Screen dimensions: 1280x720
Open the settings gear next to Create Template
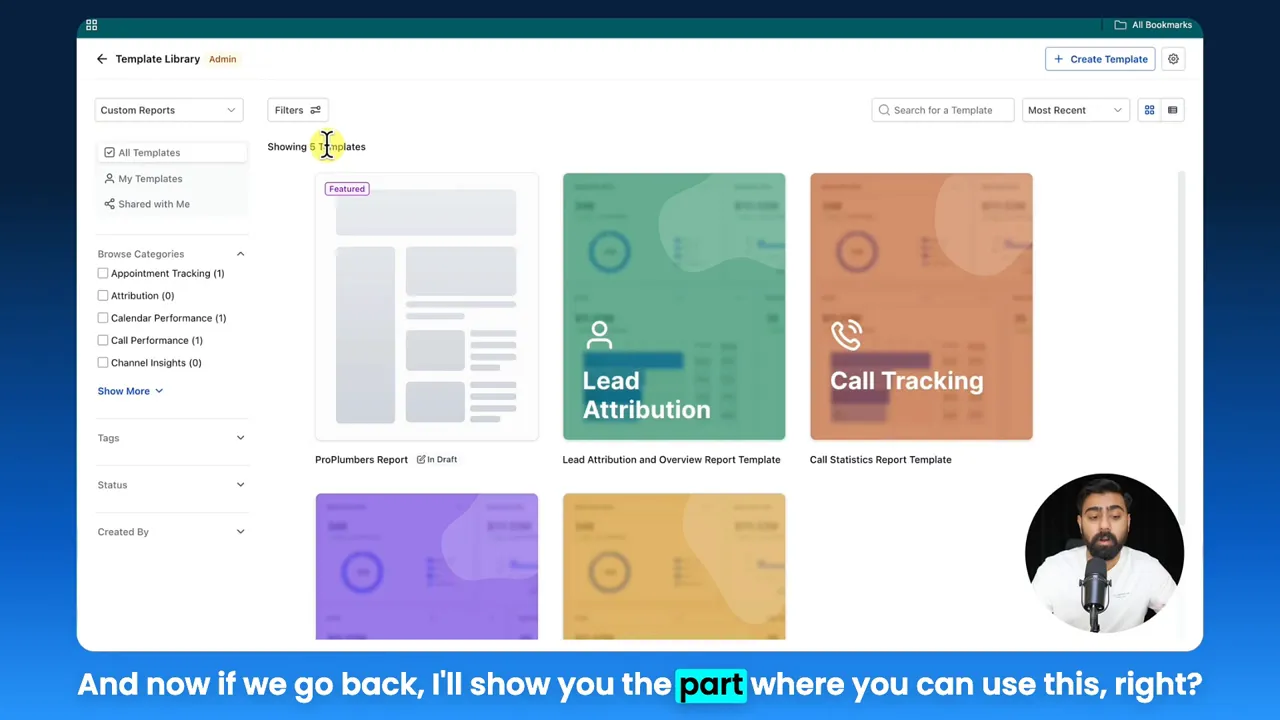(1173, 59)
